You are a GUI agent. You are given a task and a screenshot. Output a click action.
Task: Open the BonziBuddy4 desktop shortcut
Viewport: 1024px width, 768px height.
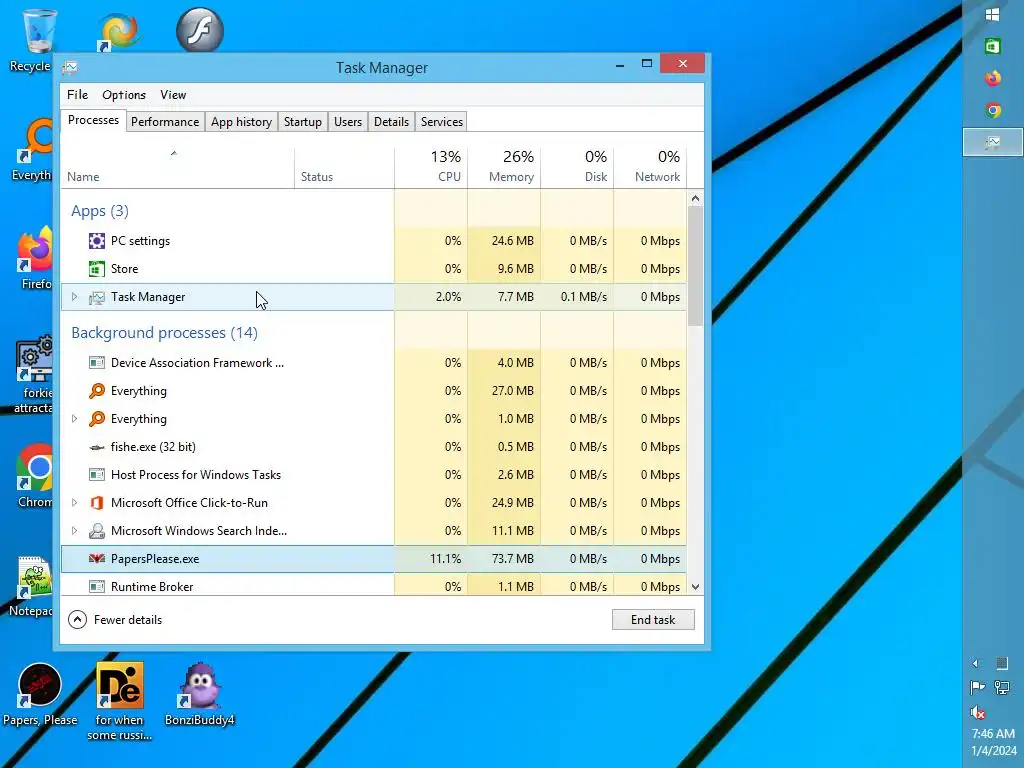tap(199, 694)
